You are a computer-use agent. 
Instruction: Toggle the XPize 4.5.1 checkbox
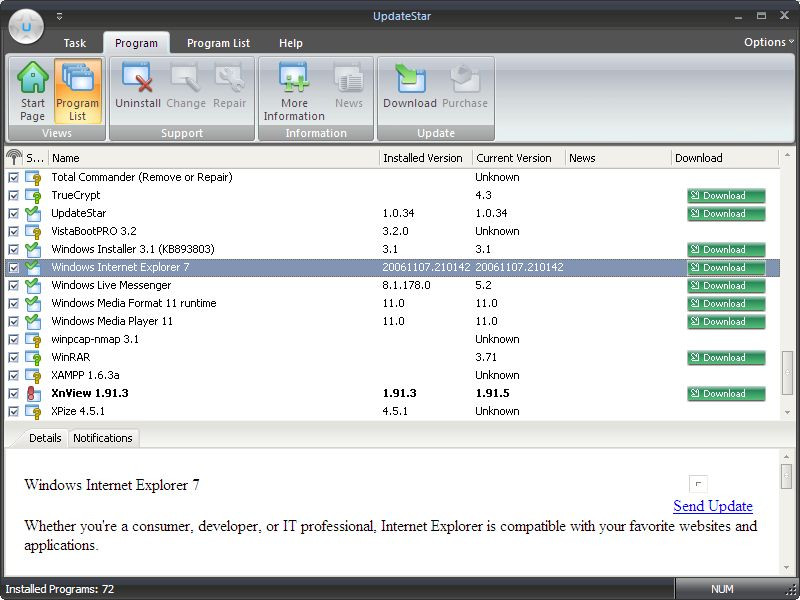coord(14,411)
